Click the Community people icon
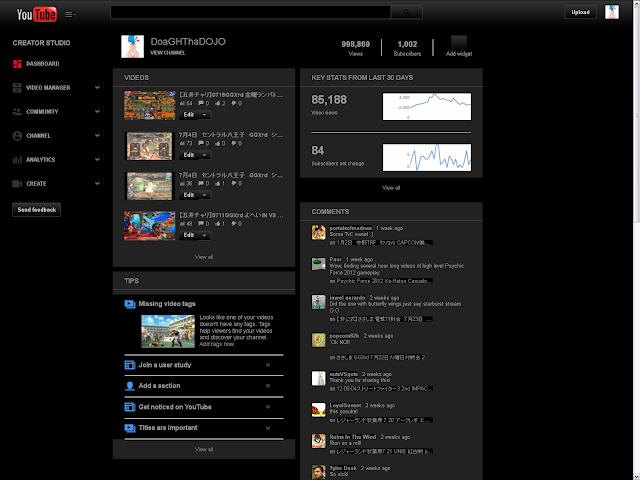This screenshot has height=480, width=640. pyautogui.click(x=17, y=111)
